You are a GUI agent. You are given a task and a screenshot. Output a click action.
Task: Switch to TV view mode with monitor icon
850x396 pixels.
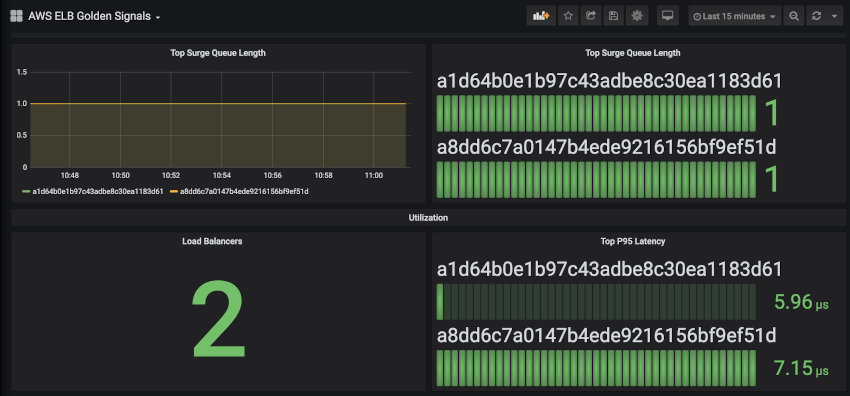(668, 16)
